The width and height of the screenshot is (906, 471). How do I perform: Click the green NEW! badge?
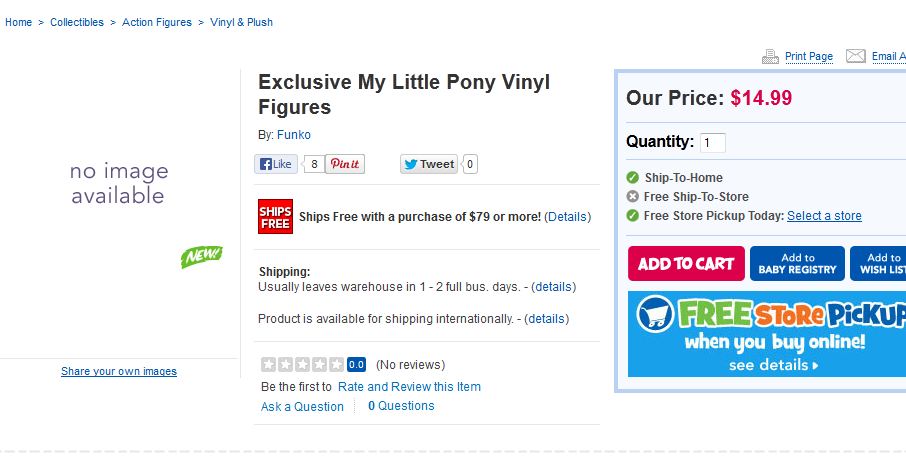point(201,256)
